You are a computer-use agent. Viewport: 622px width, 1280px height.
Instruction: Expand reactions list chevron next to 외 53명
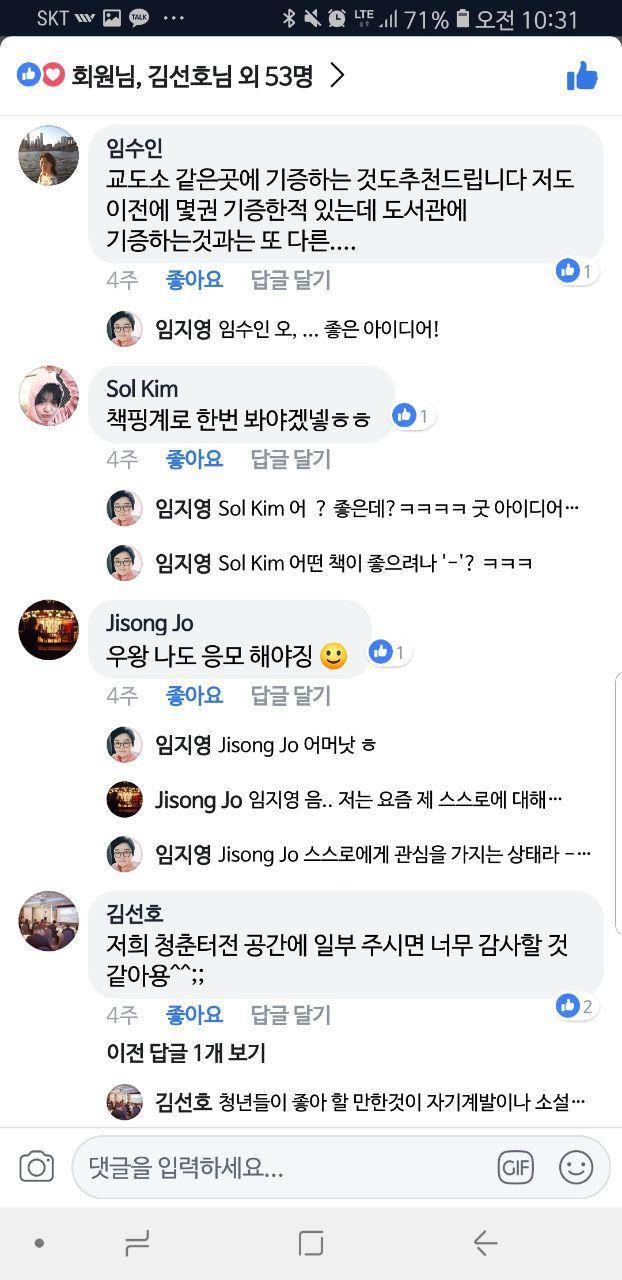click(337, 76)
